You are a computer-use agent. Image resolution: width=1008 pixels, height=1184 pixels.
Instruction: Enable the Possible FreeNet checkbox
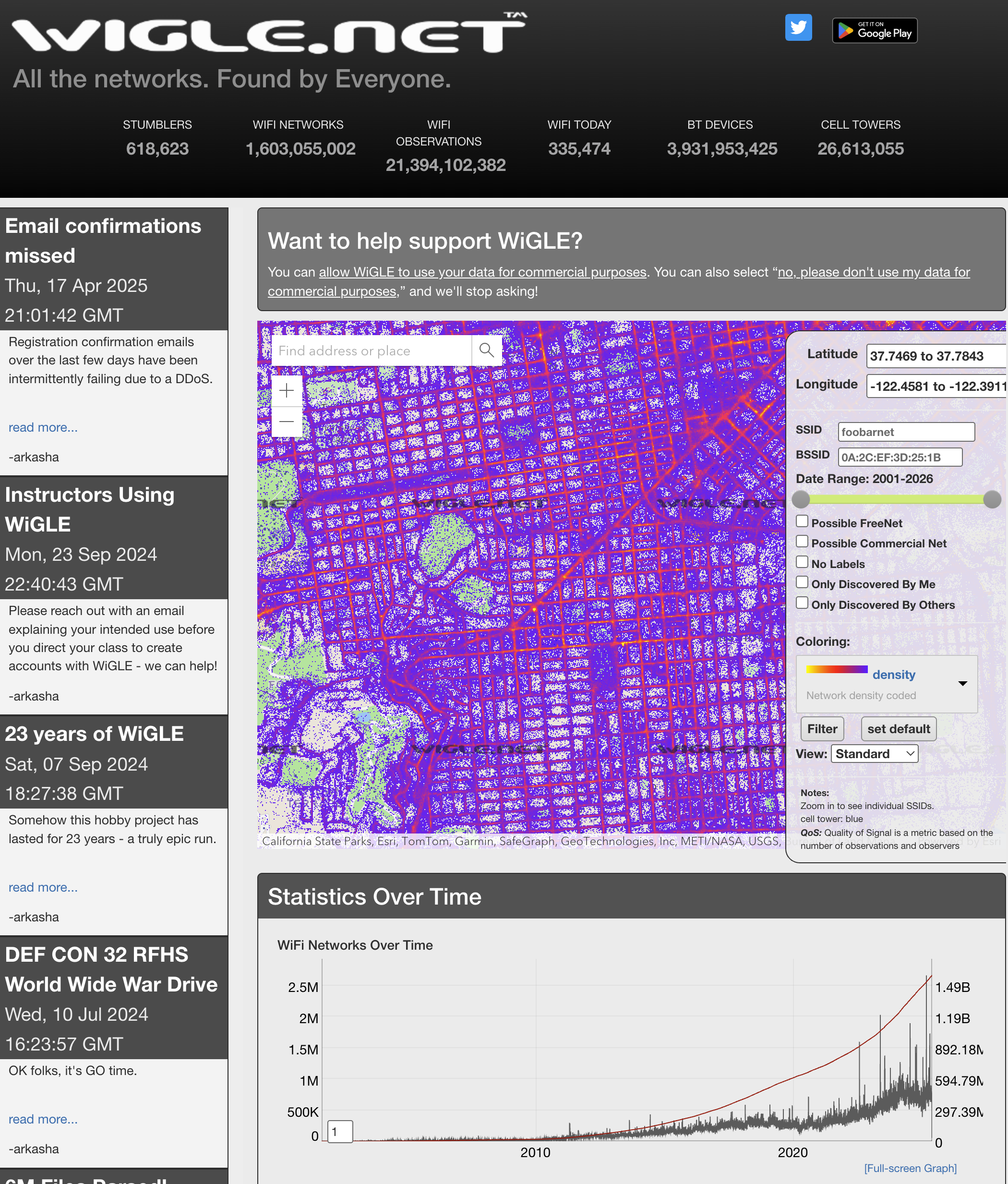[802, 521]
